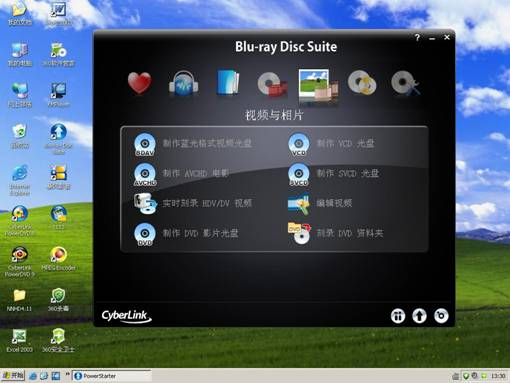510x383 pixels.
Task: Open the globe-with-folder desktop shortcut
Action: tap(59, 217)
